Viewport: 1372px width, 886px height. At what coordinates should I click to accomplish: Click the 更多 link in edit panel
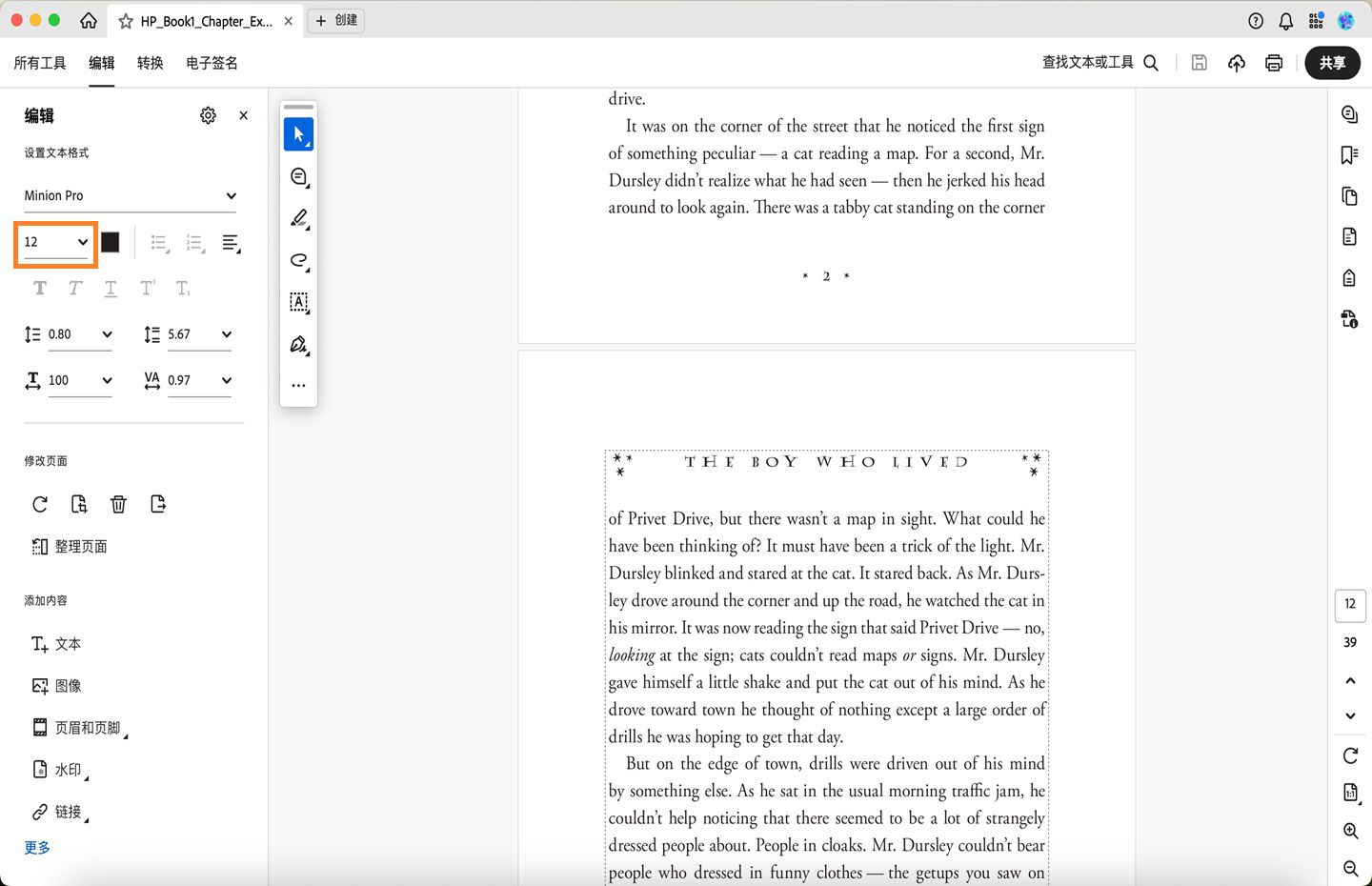(x=36, y=847)
